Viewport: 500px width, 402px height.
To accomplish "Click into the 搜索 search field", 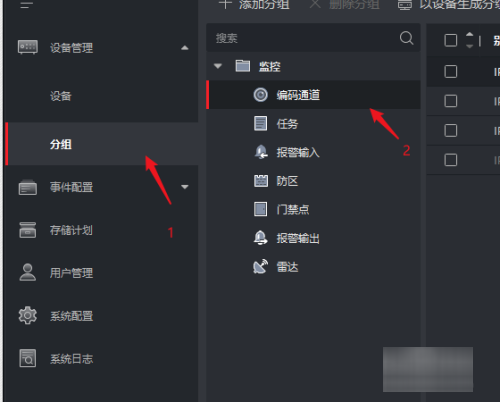I will [x=302, y=38].
